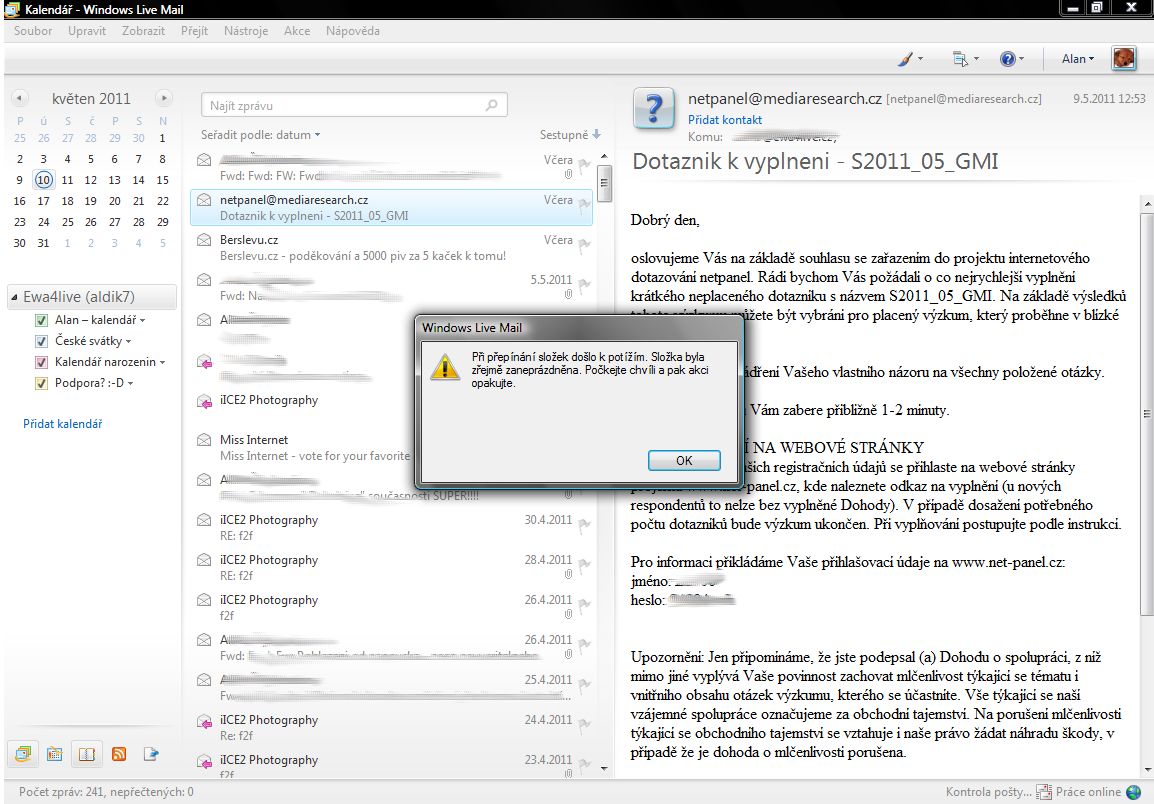
Task: Click envelope icon of Miss Internet message
Action: 205,440
